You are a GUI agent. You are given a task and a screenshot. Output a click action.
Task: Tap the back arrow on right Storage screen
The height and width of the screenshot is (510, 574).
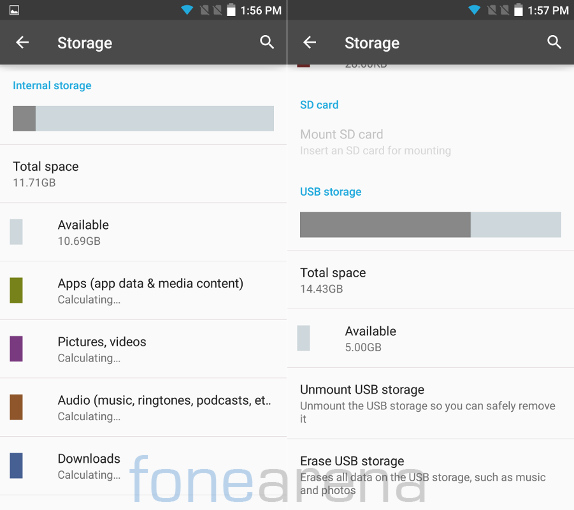[310, 42]
